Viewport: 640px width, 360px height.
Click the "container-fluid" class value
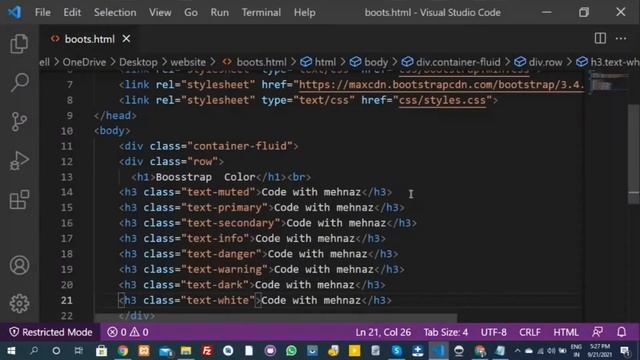240,146
